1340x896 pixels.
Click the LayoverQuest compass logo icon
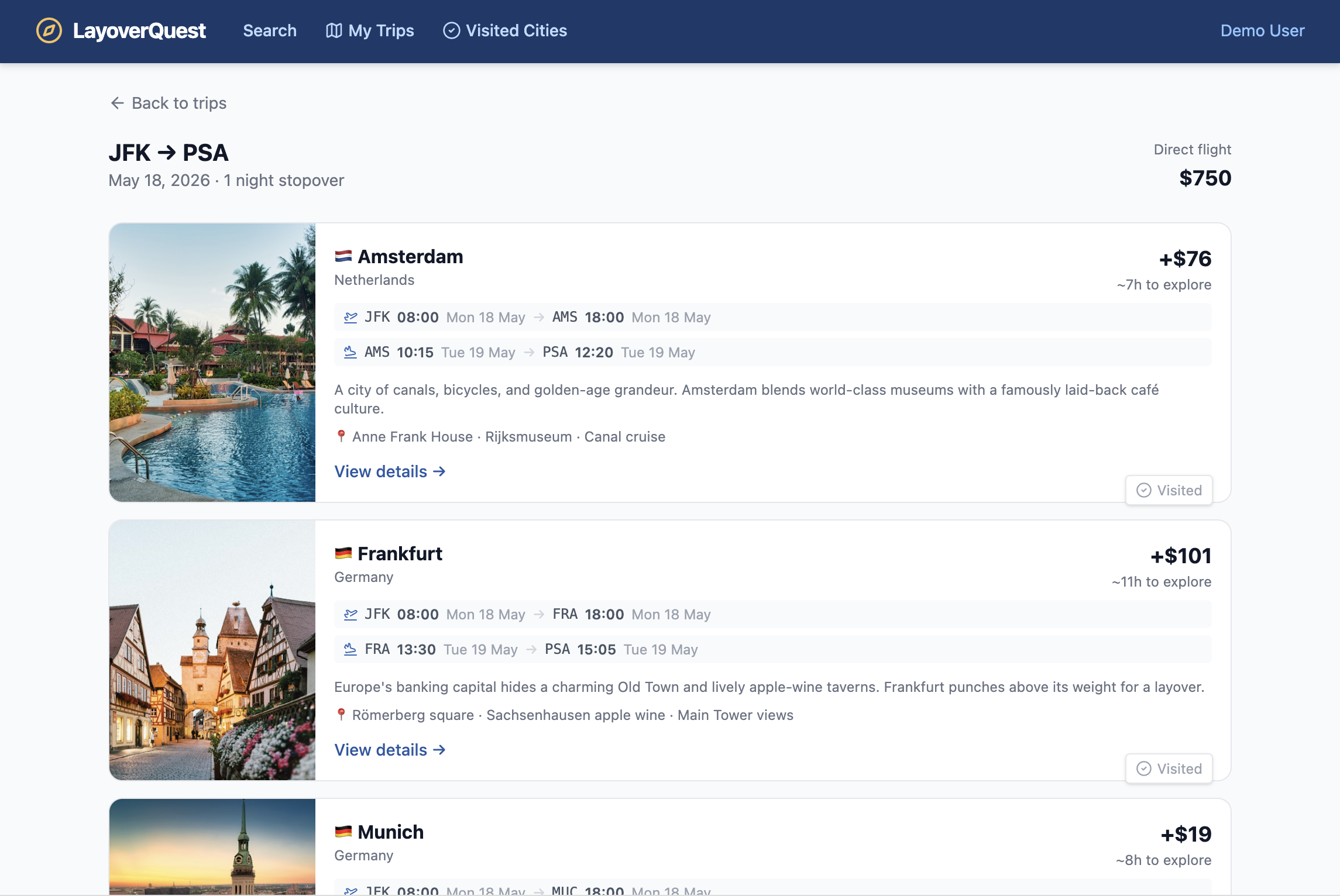pos(49,30)
